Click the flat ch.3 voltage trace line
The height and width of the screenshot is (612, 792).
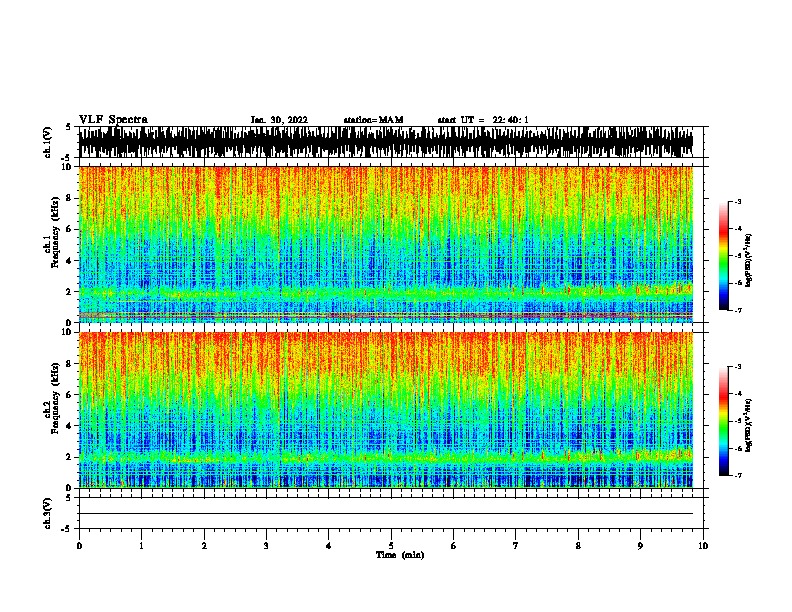386,514
